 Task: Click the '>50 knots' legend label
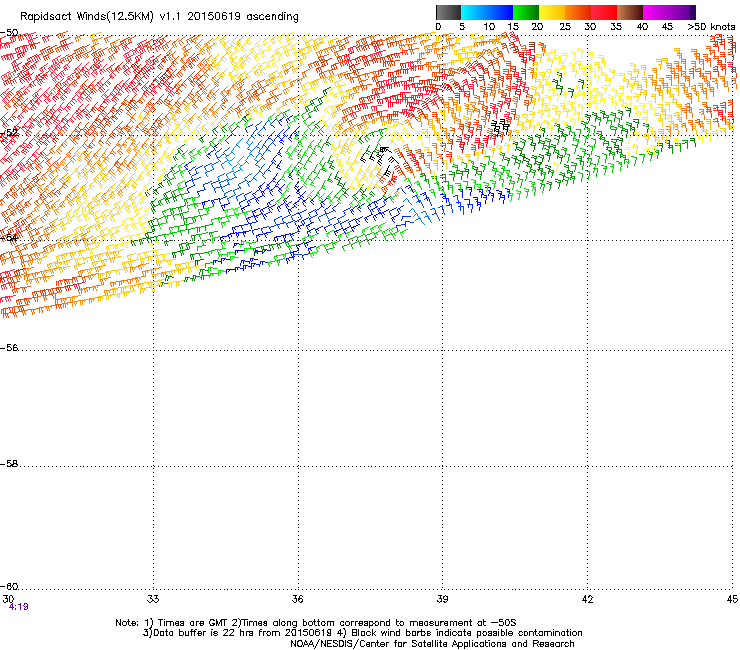pyautogui.click(x=711, y=27)
